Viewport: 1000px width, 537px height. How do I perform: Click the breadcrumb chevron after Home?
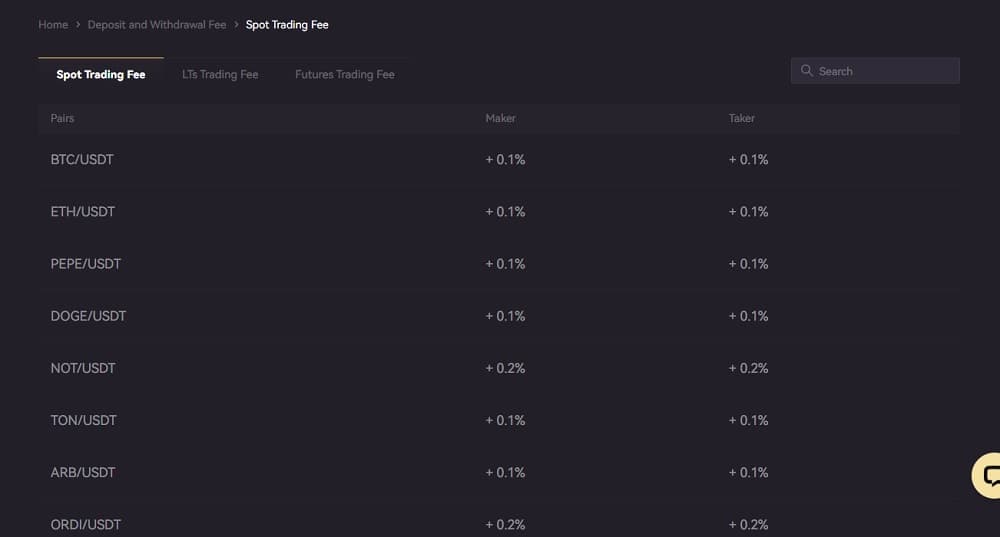(78, 24)
